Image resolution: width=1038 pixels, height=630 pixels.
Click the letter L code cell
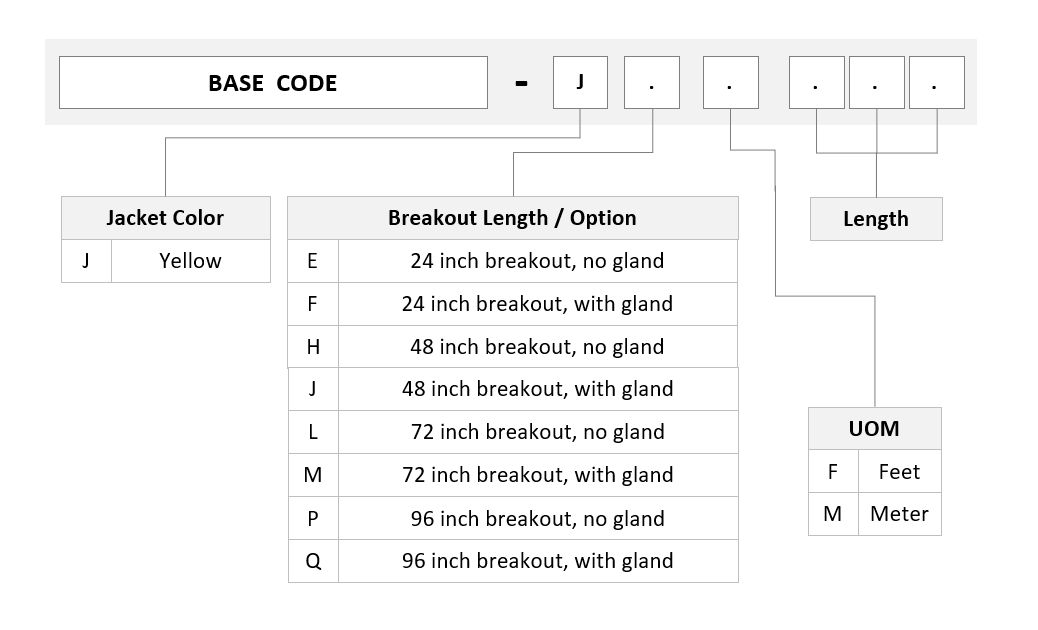click(313, 432)
